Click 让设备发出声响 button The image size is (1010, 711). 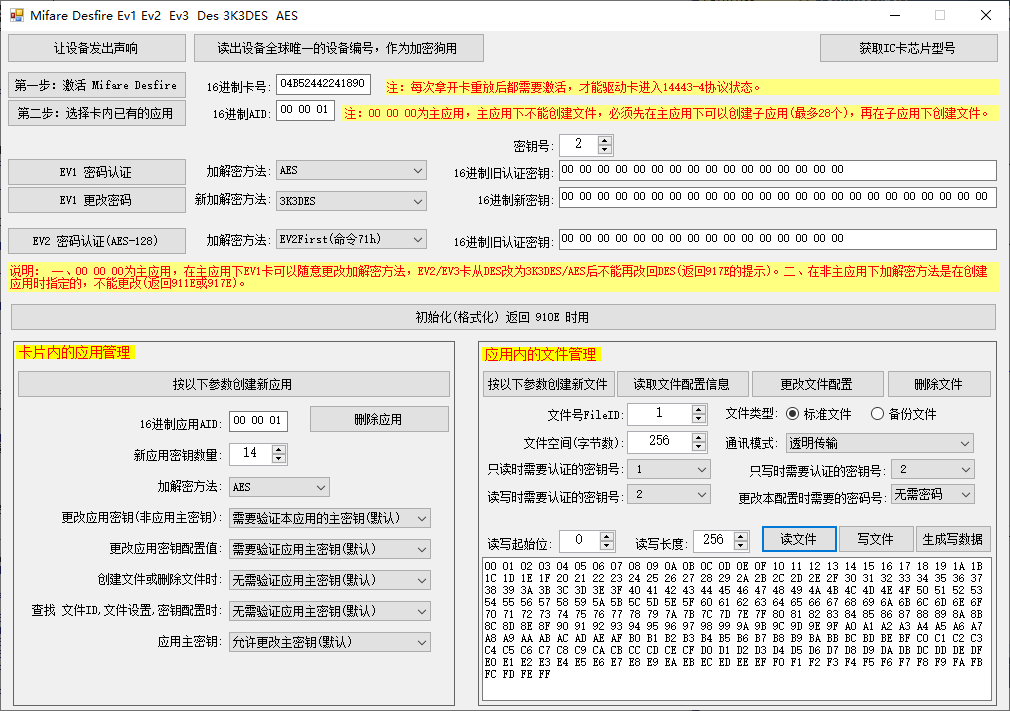click(x=97, y=48)
